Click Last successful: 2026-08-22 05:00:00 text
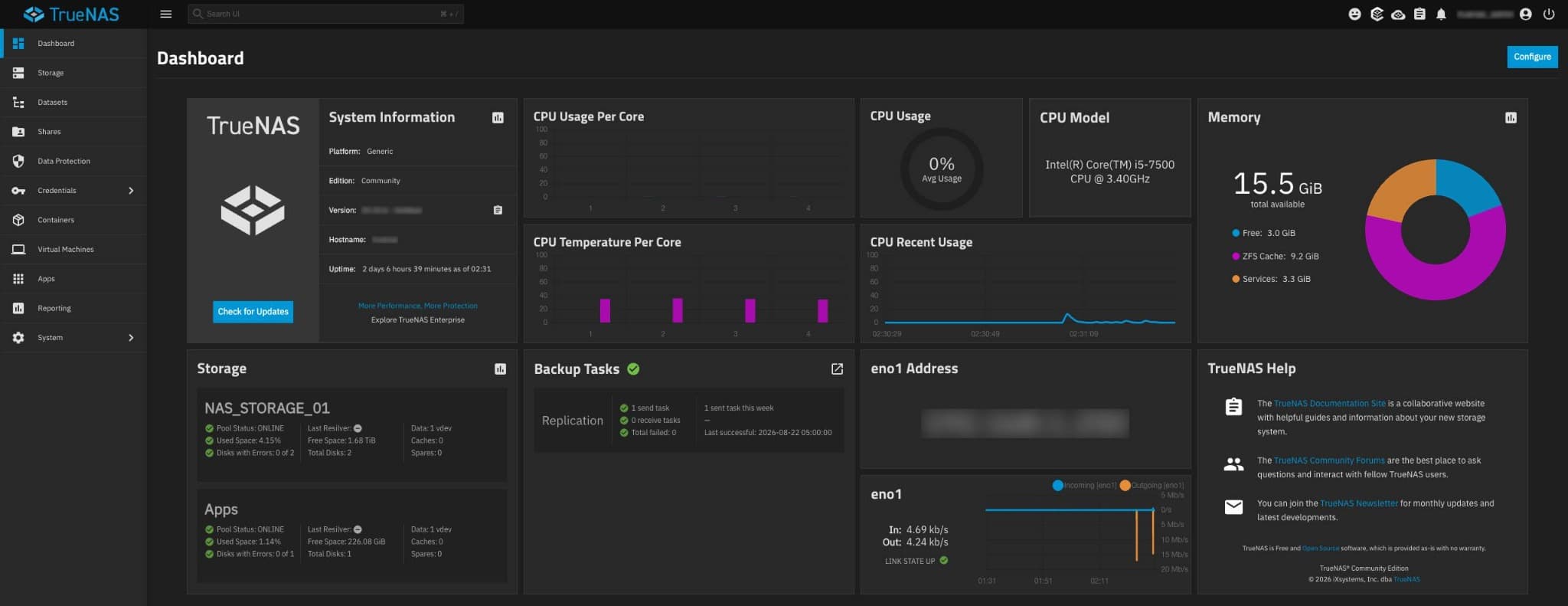Image resolution: width=1568 pixels, height=606 pixels. pyautogui.click(x=768, y=433)
